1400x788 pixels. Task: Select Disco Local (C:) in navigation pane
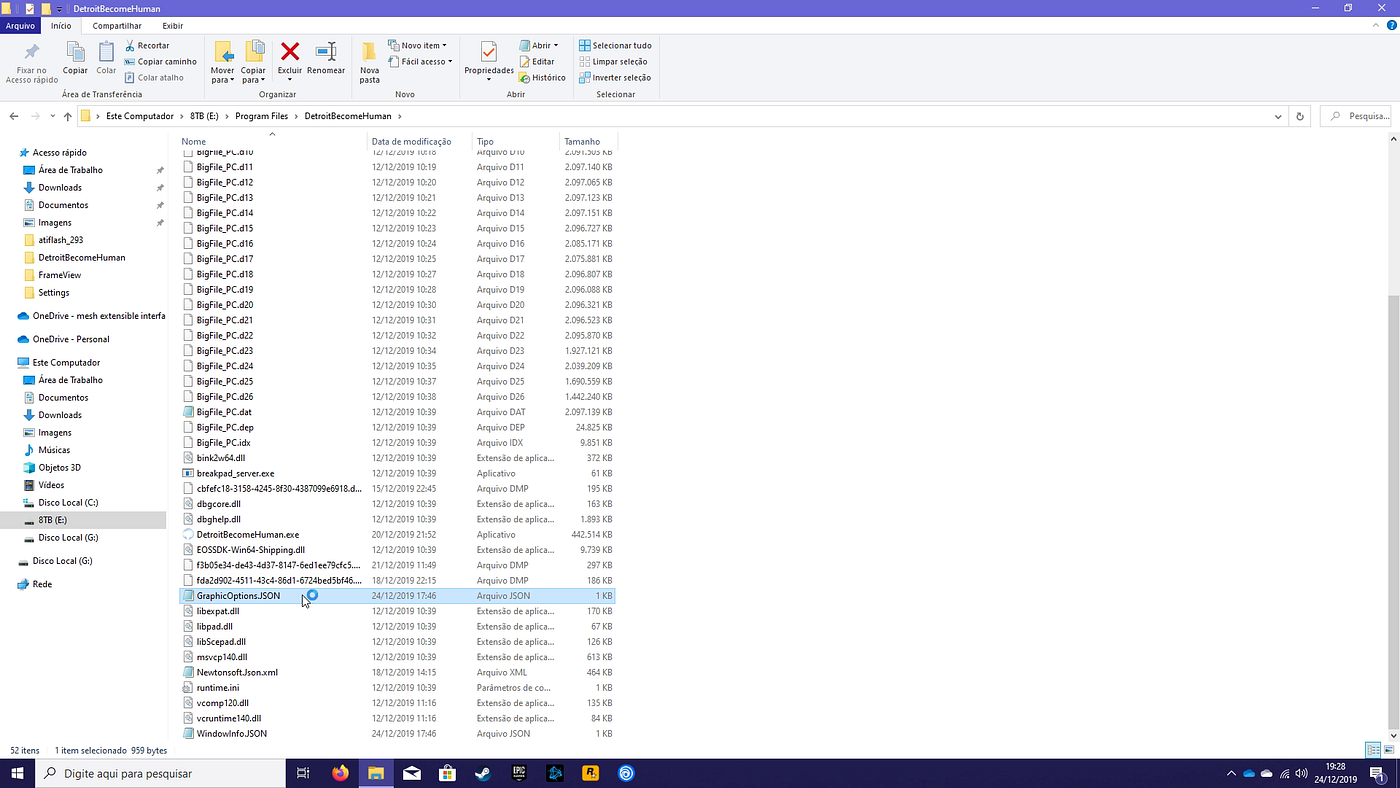68,502
